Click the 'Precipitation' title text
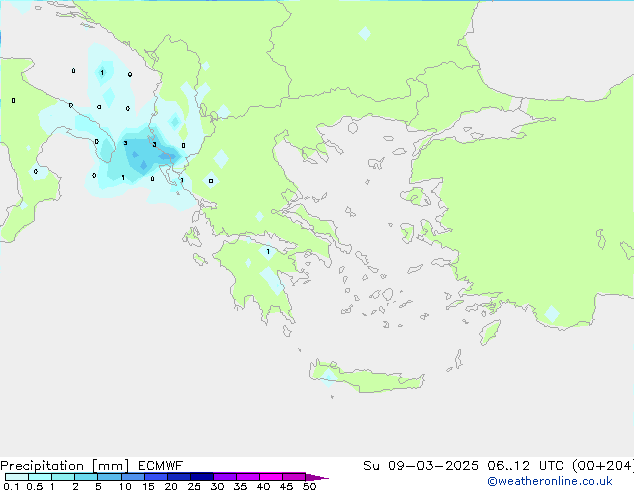 (42, 466)
